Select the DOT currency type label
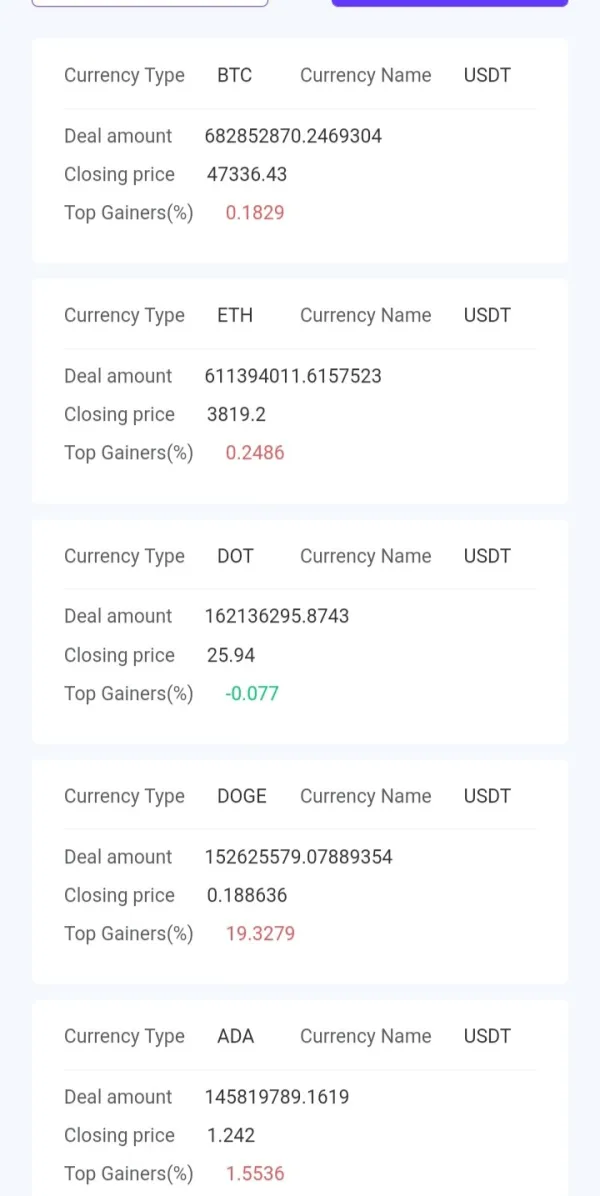This screenshot has height=1196, width=600. tap(235, 556)
